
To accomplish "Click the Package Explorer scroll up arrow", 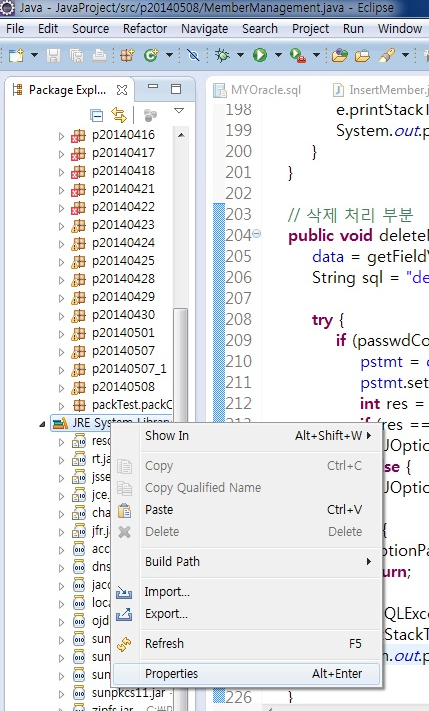I will point(181,135).
